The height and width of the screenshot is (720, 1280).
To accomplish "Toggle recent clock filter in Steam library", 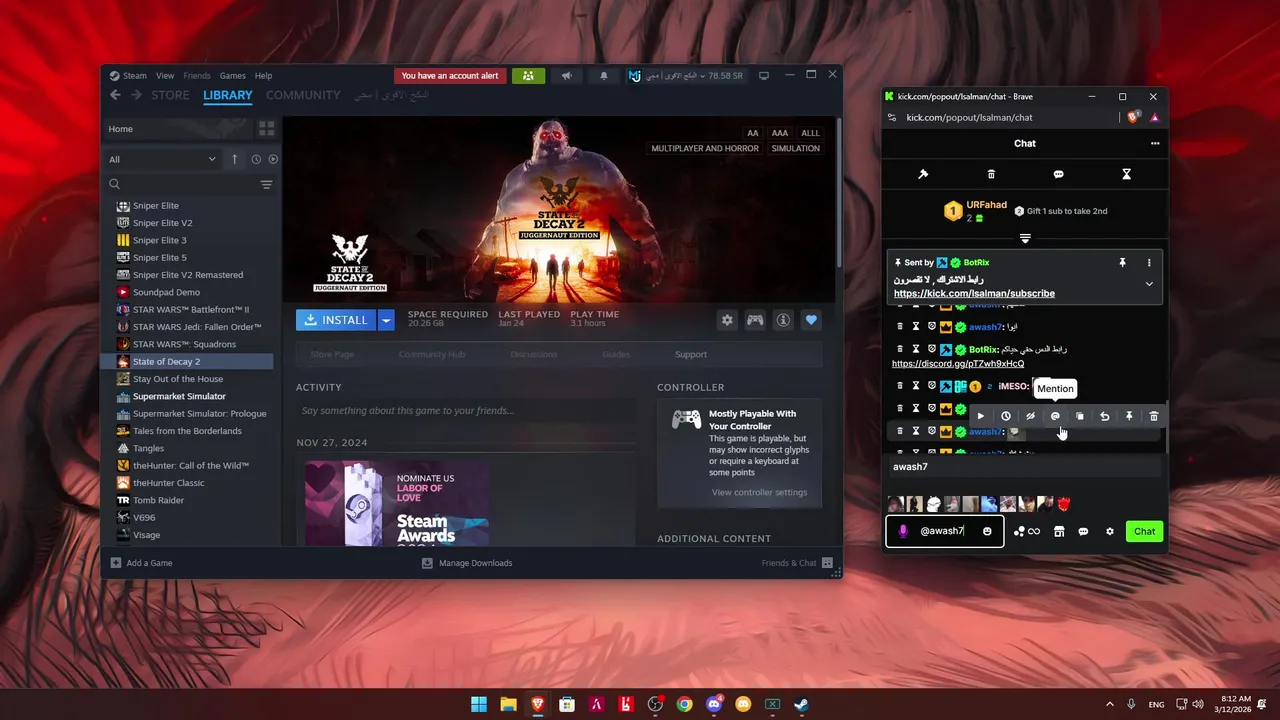I will point(256,159).
